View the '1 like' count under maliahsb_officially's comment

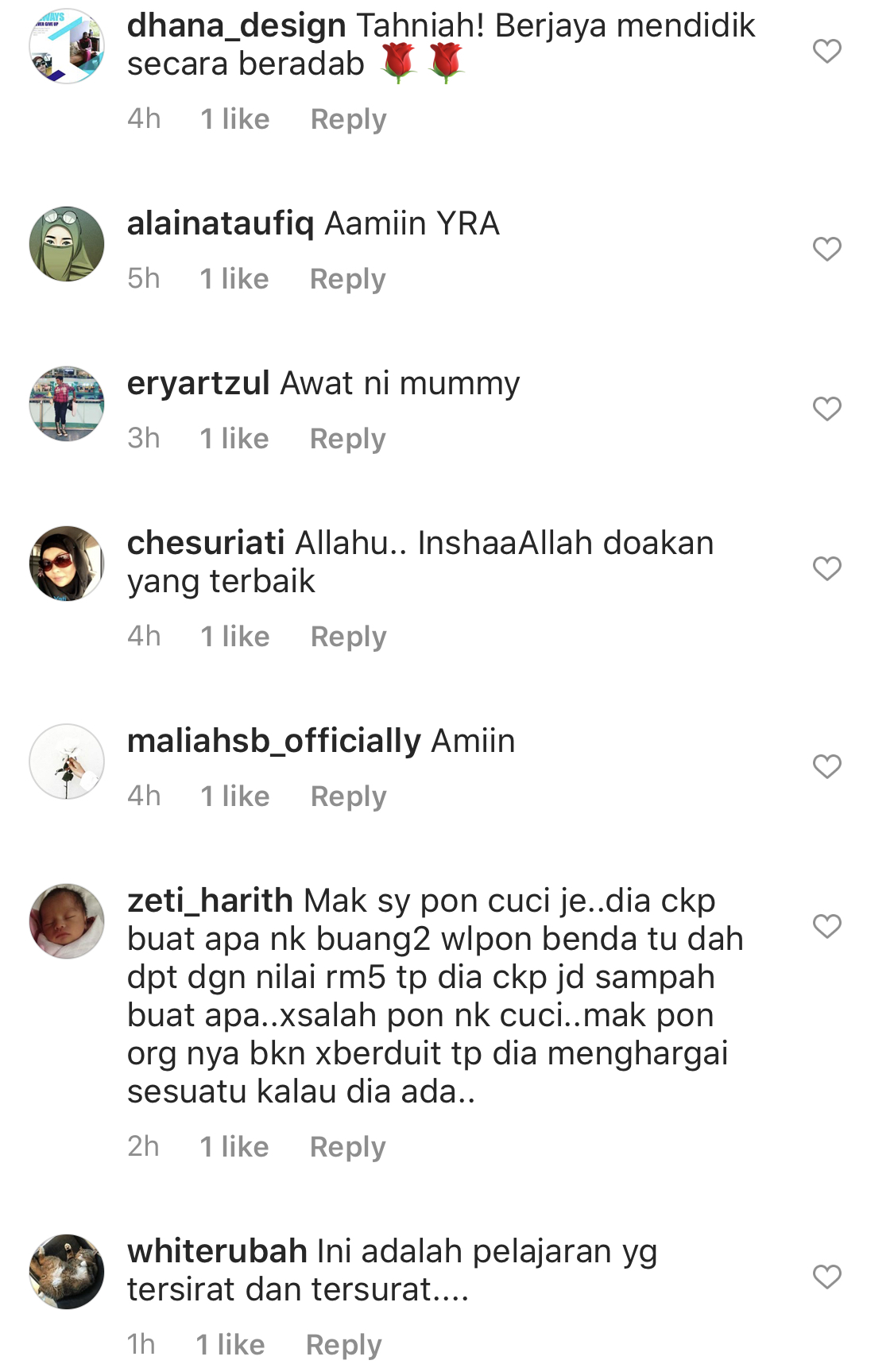(234, 796)
